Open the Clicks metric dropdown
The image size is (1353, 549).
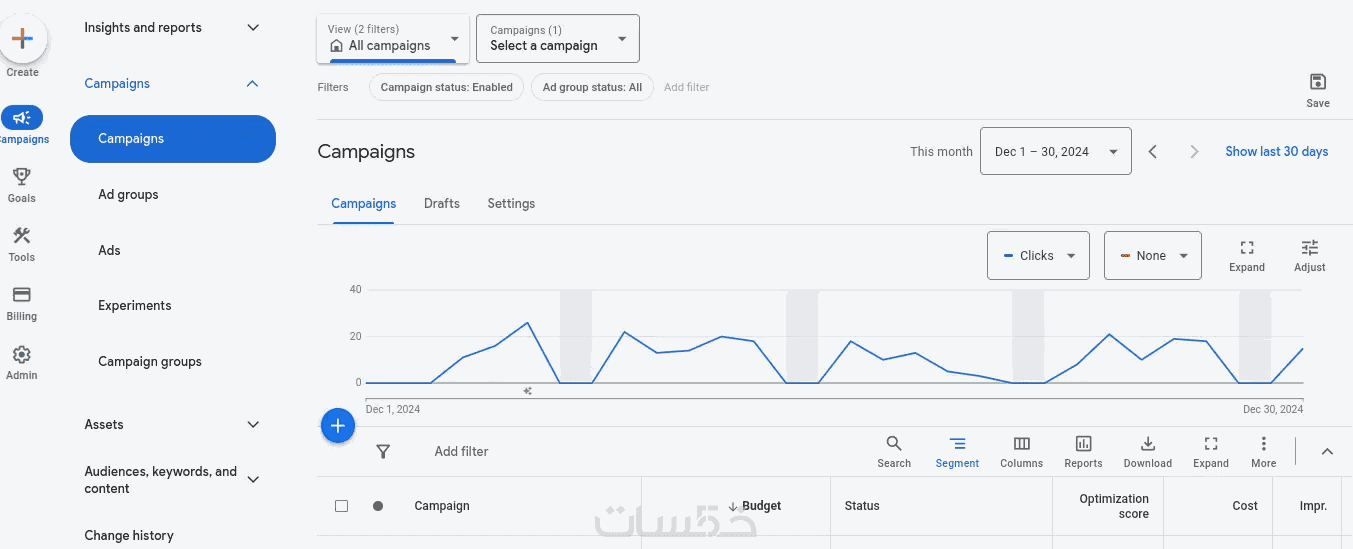(1037, 256)
